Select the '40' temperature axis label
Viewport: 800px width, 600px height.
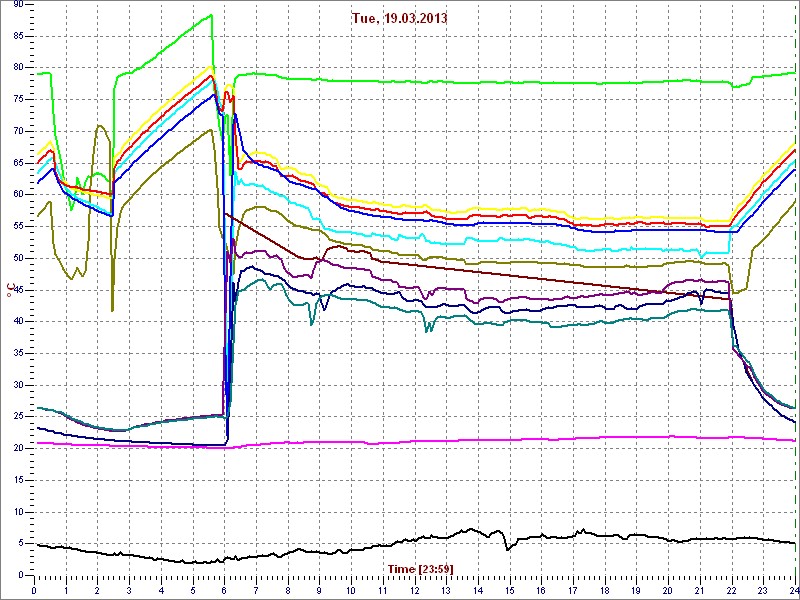click(17, 321)
